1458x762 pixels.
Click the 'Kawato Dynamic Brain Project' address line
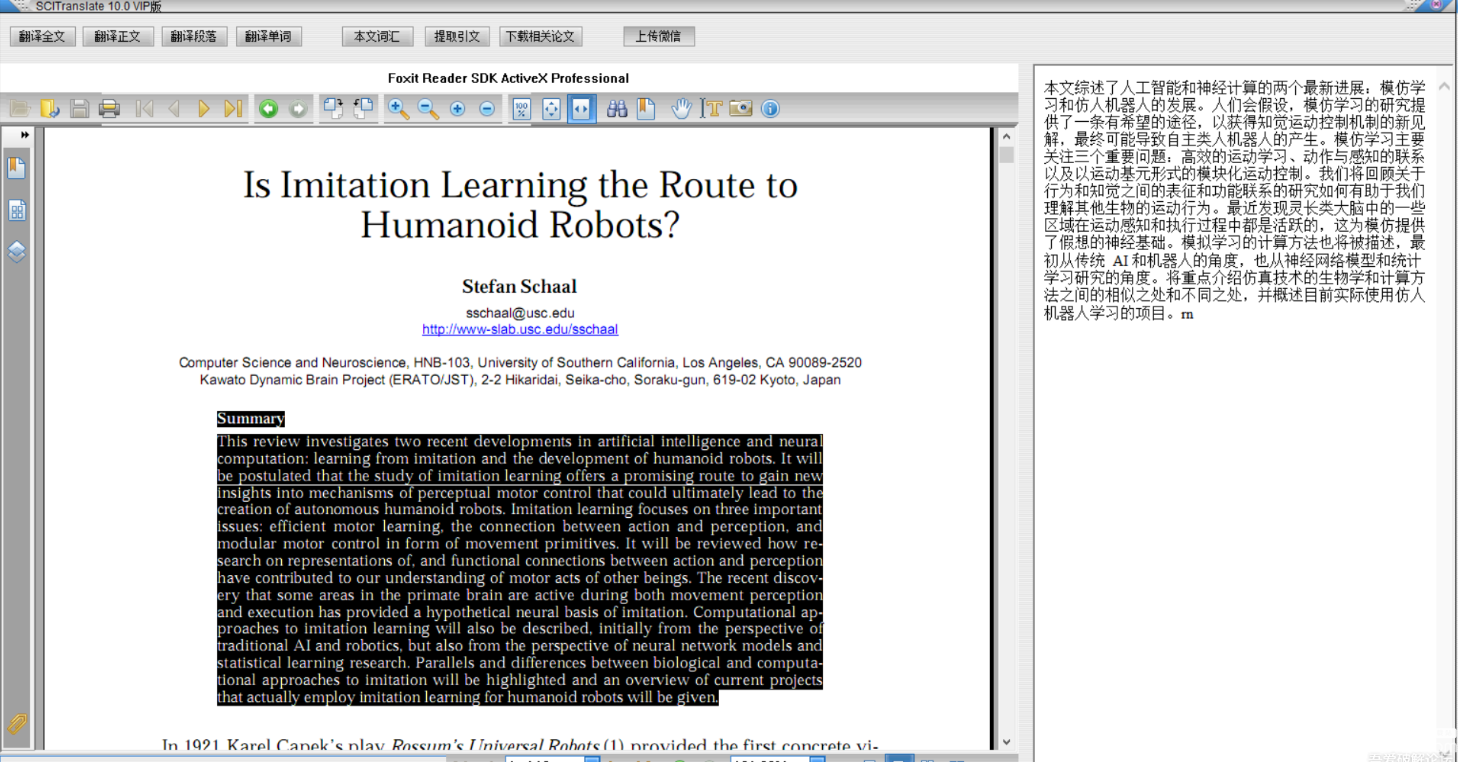tap(520, 380)
